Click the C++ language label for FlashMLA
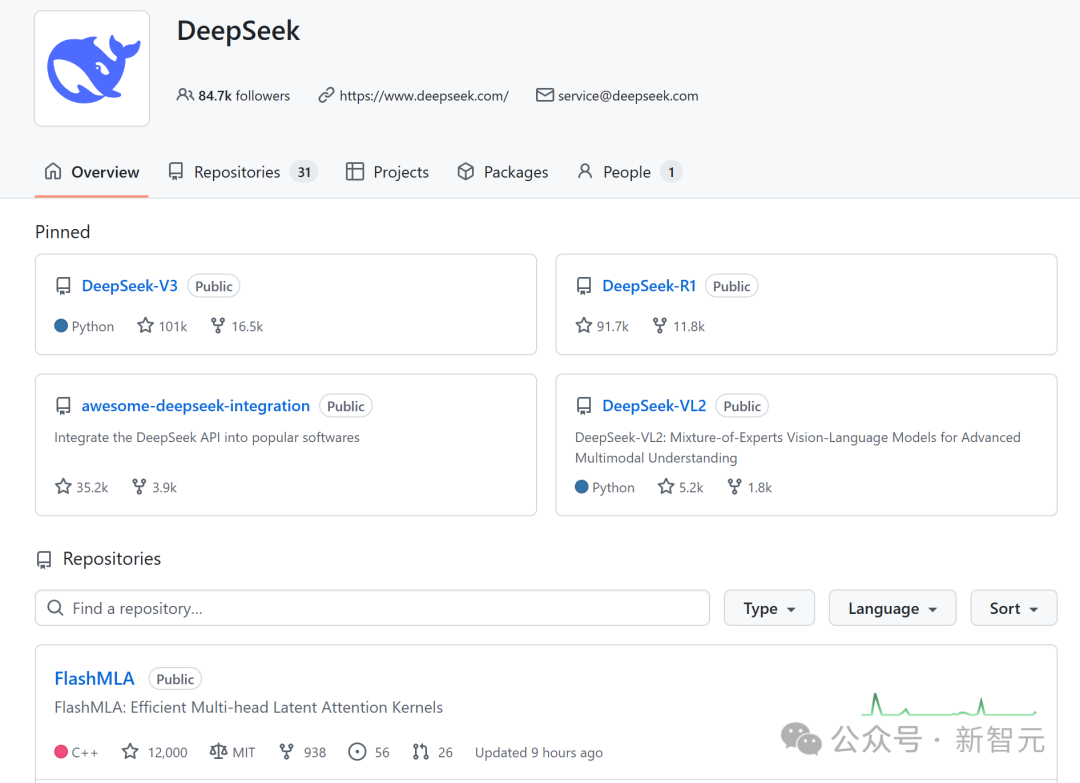The width and height of the screenshot is (1080, 783). [76, 752]
